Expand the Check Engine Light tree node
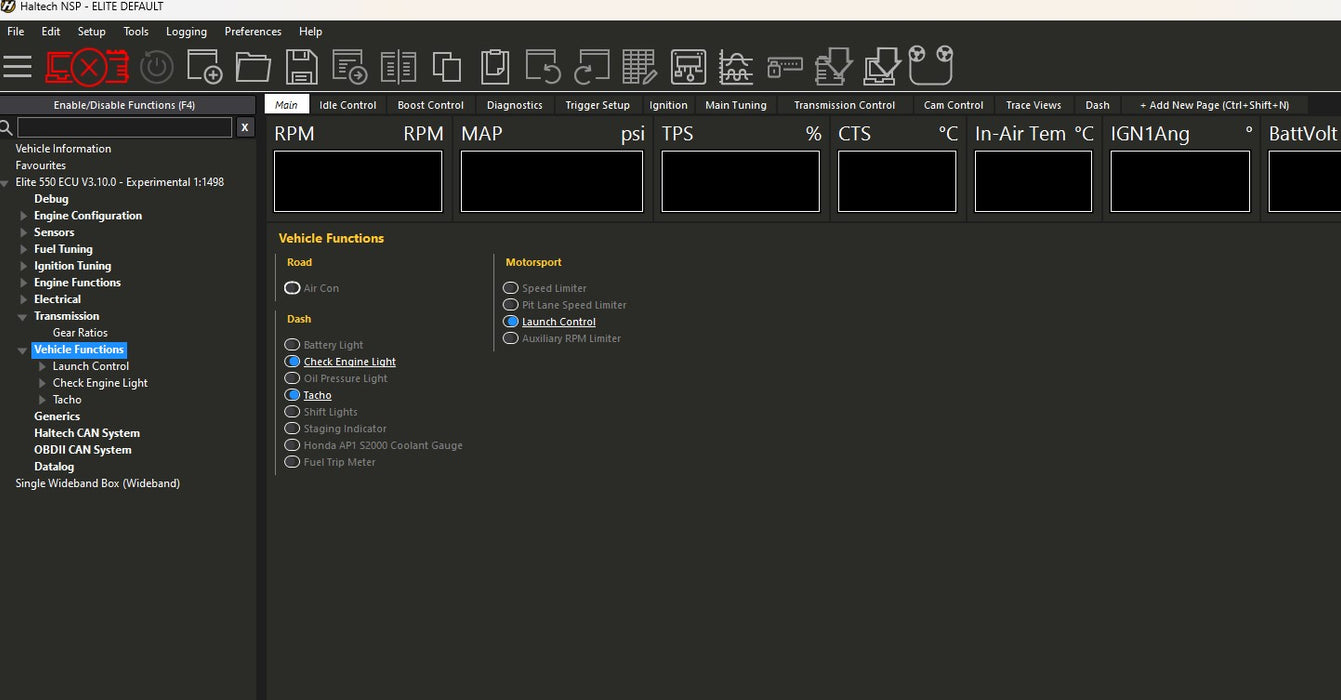 (x=42, y=383)
